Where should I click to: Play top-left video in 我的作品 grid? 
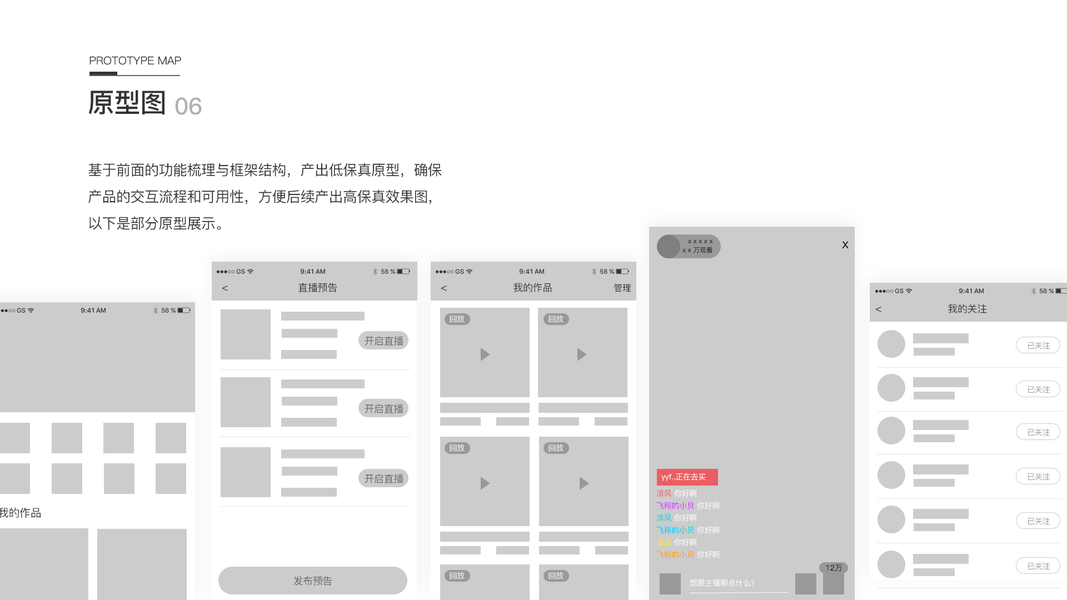coord(485,354)
